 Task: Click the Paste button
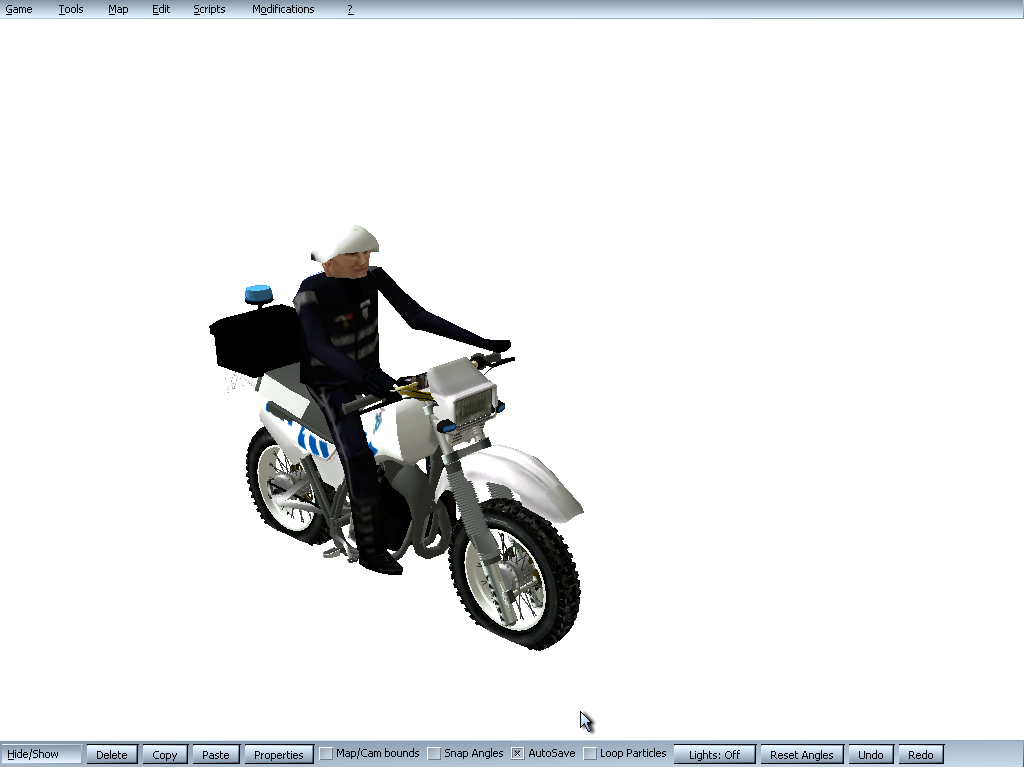point(216,754)
